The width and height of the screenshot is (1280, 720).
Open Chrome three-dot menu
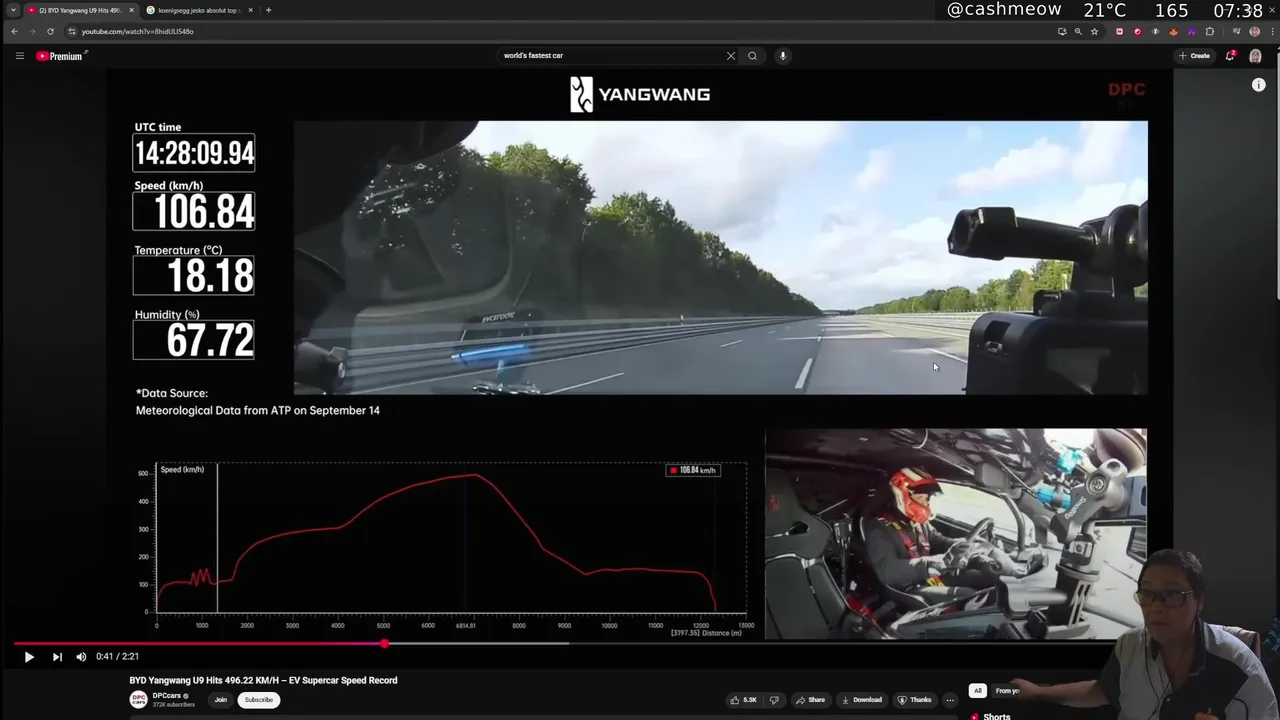pos(1272,31)
